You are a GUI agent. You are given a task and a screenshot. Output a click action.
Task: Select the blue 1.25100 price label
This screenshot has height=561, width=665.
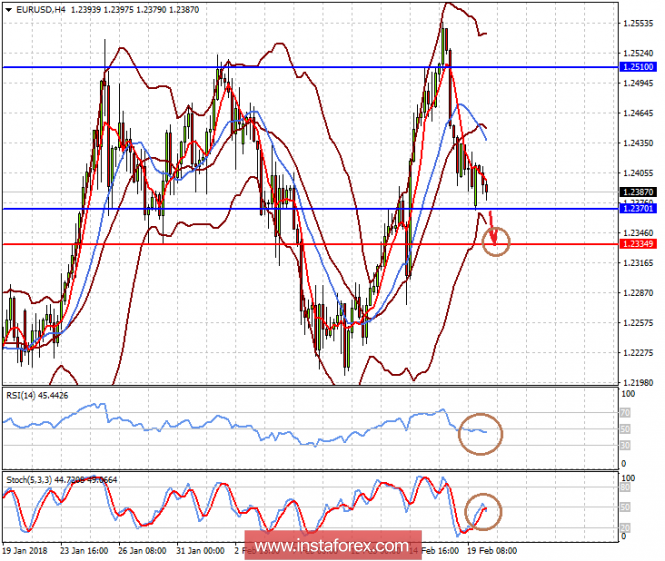pos(637,67)
